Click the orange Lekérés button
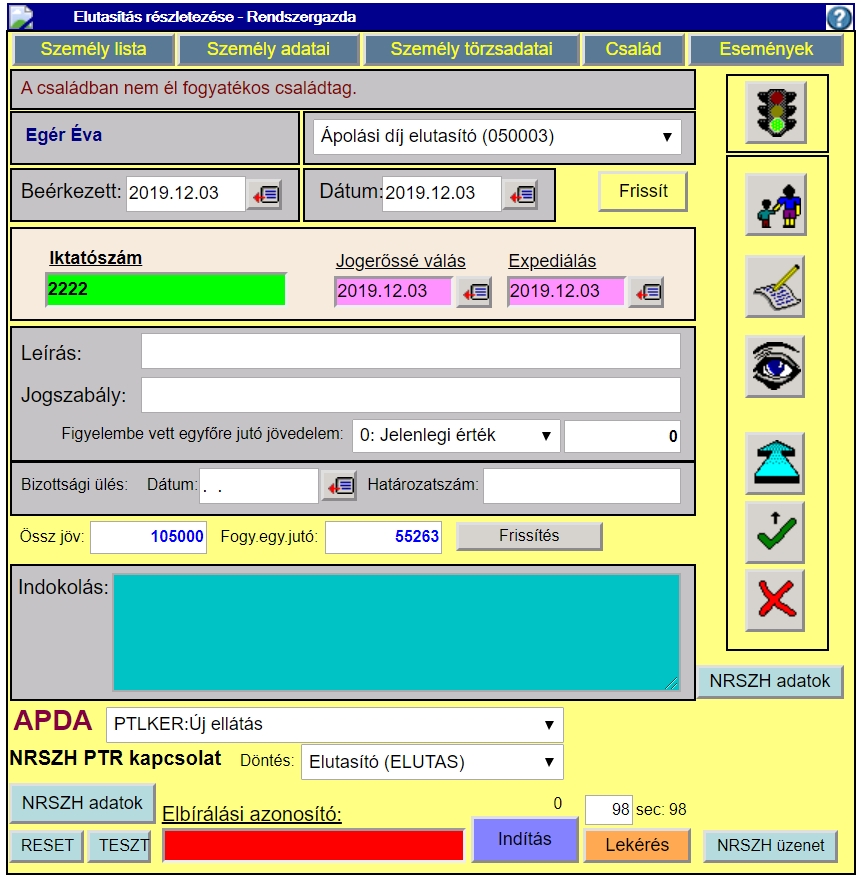This screenshot has width=861, height=879. pos(637,845)
